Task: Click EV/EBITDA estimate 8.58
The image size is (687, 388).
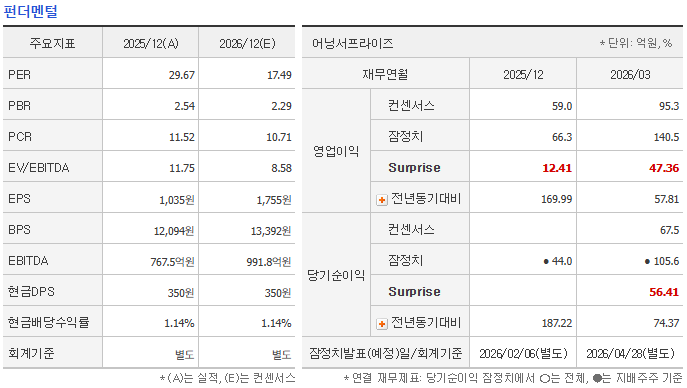Action: click(281, 168)
